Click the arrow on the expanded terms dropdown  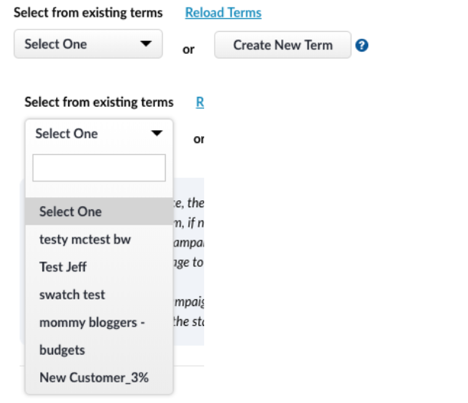157,133
